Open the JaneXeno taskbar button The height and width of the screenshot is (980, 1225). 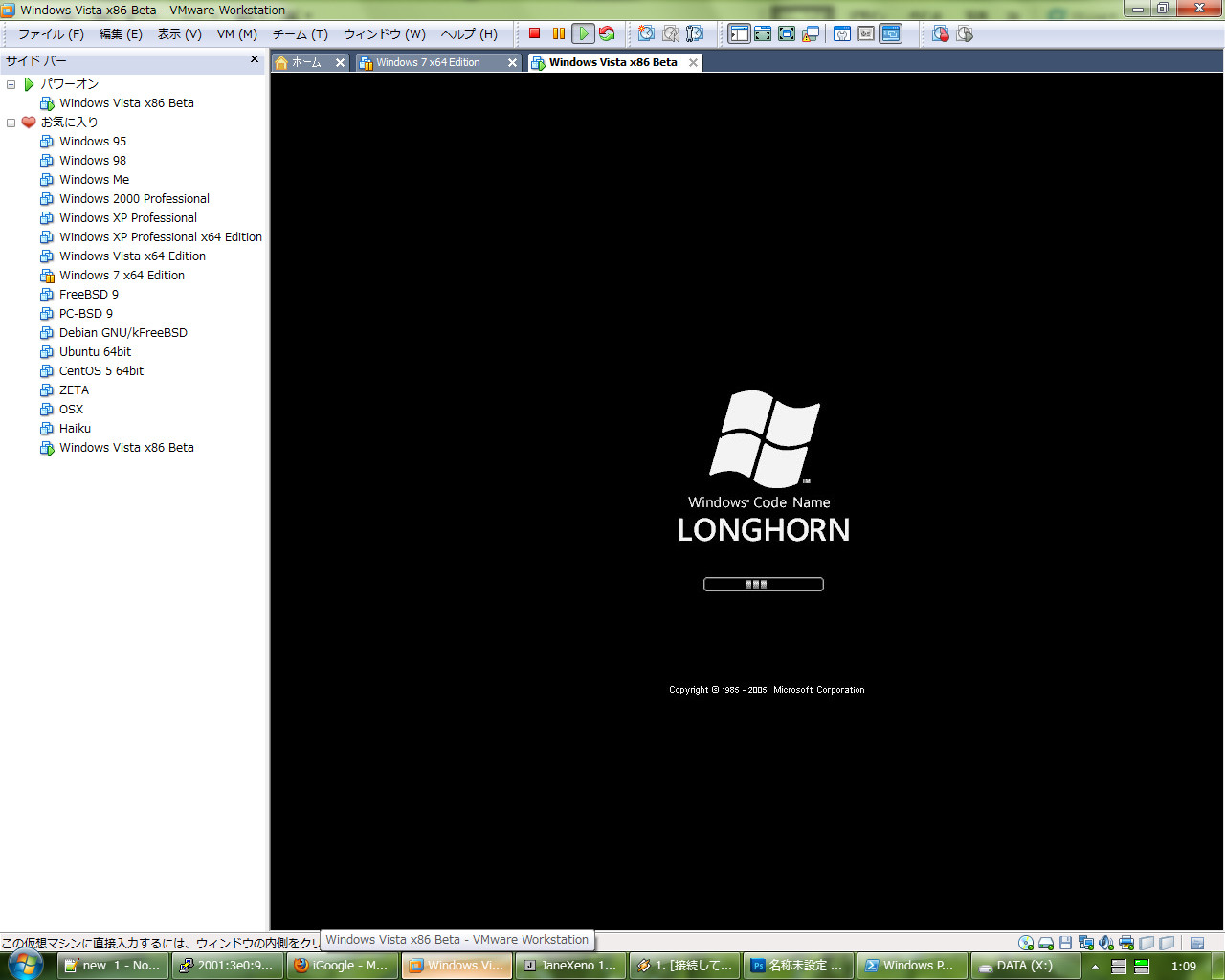point(570,966)
